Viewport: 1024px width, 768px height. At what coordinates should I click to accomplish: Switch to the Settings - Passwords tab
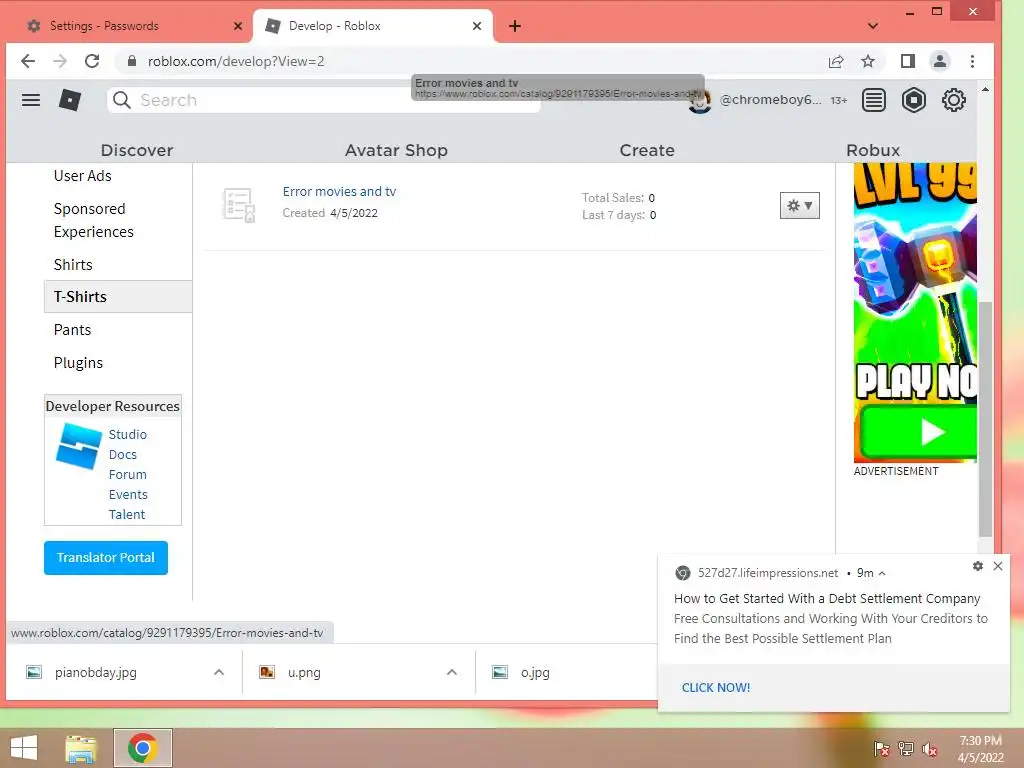coord(131,26)
